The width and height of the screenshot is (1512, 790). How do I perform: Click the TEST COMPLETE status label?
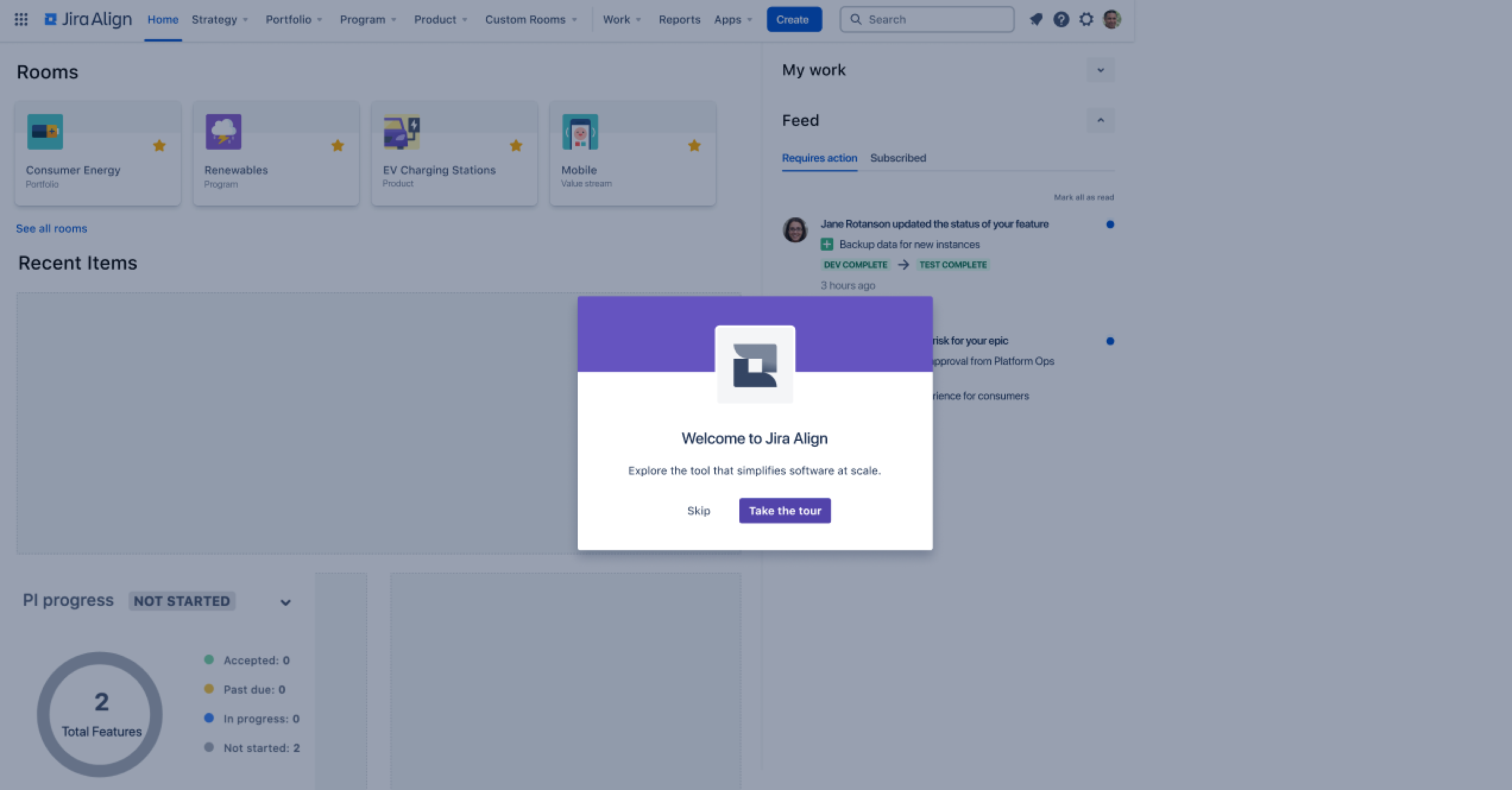click(x=953, y=265)
